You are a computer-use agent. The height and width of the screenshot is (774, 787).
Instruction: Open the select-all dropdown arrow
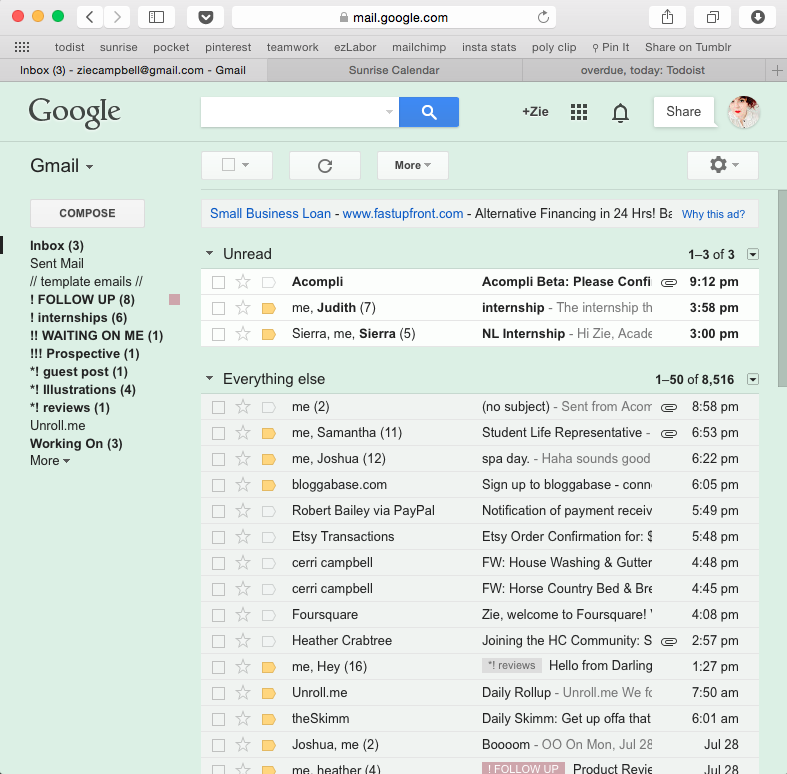coord(245,165)
